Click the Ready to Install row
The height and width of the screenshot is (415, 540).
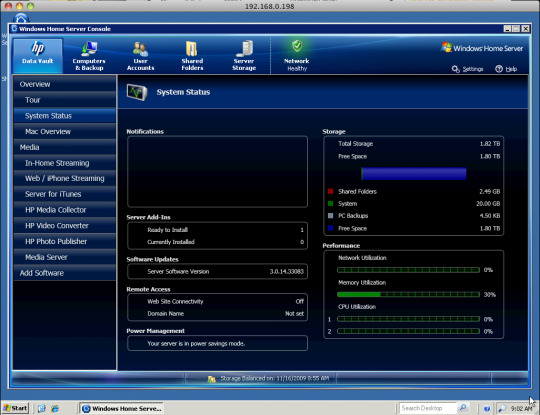tap(225, 230)
